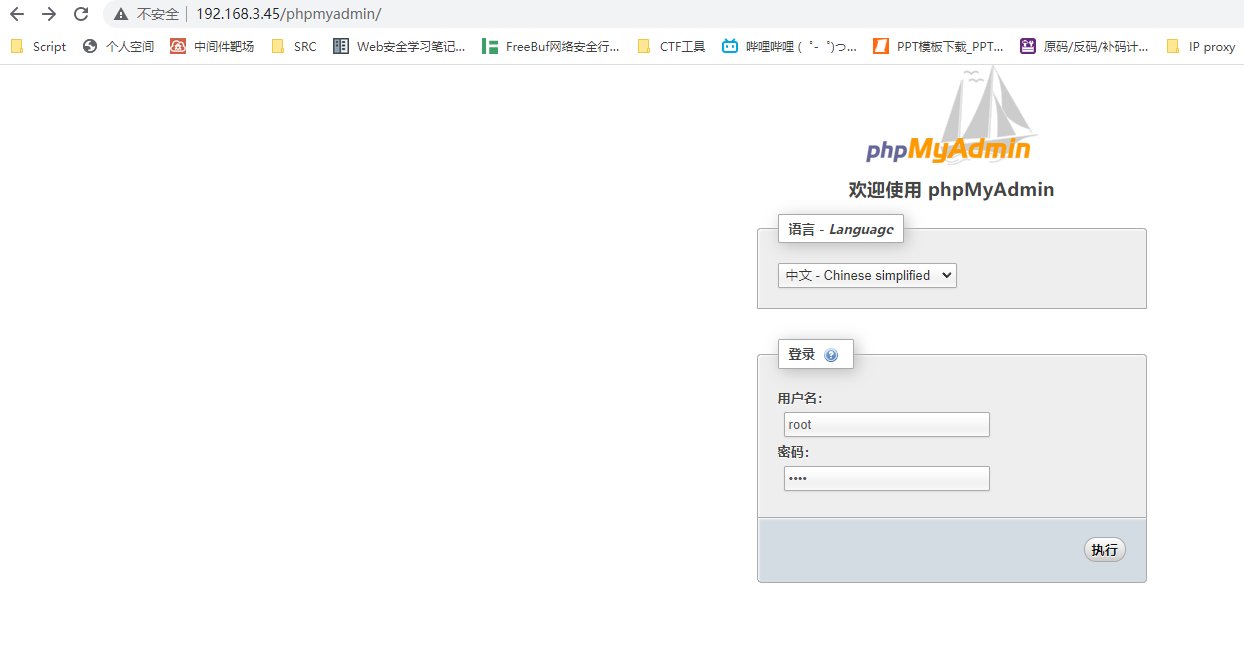
Task: Open the 原码/反码/补码计算 bookmark
Action: 1085,46
